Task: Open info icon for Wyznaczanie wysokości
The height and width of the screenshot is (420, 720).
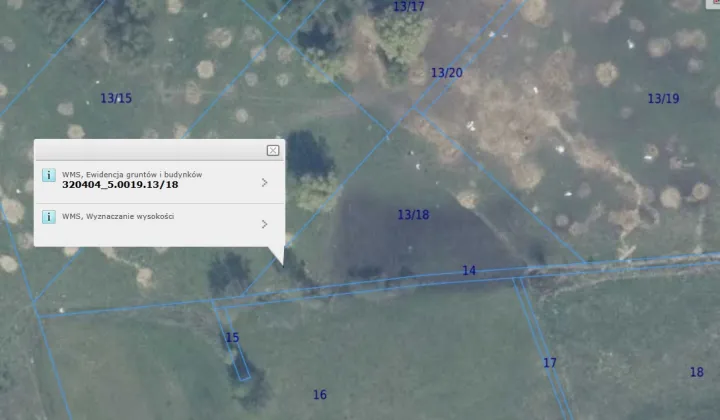Action: pyautogui.click(x=49, y=217)
